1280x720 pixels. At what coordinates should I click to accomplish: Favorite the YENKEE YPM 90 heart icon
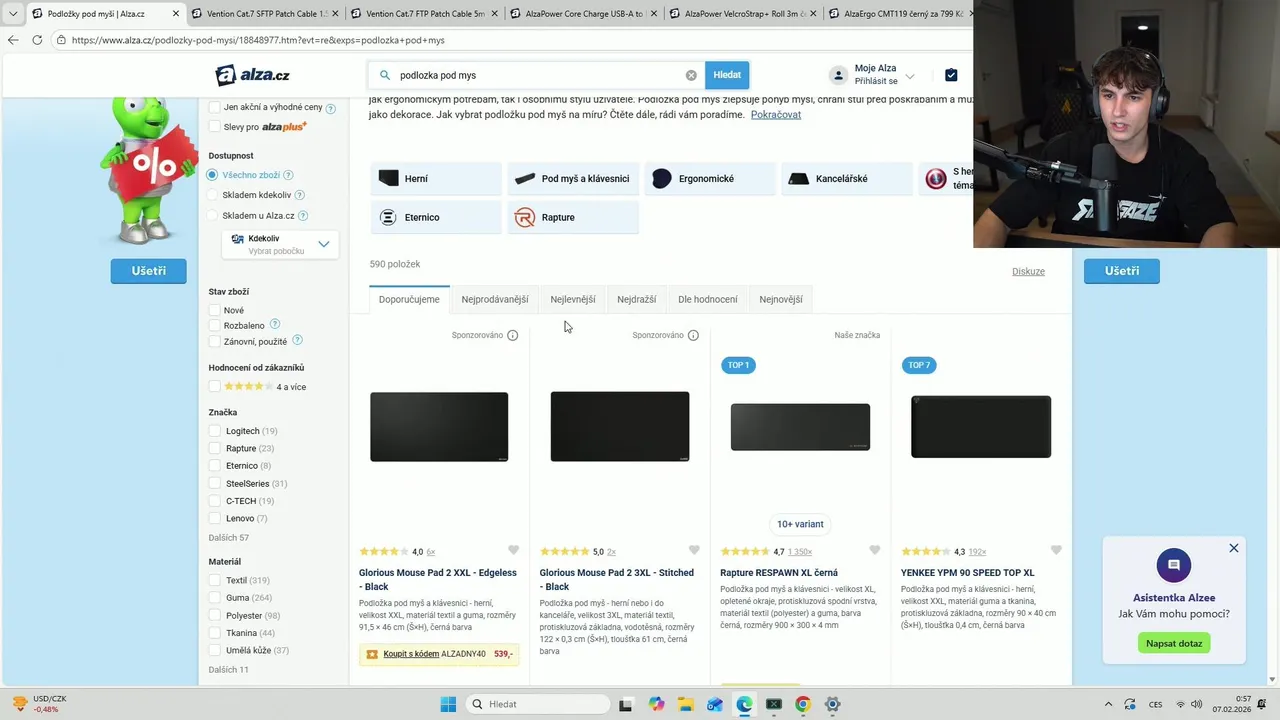(x=1056, y=550)
